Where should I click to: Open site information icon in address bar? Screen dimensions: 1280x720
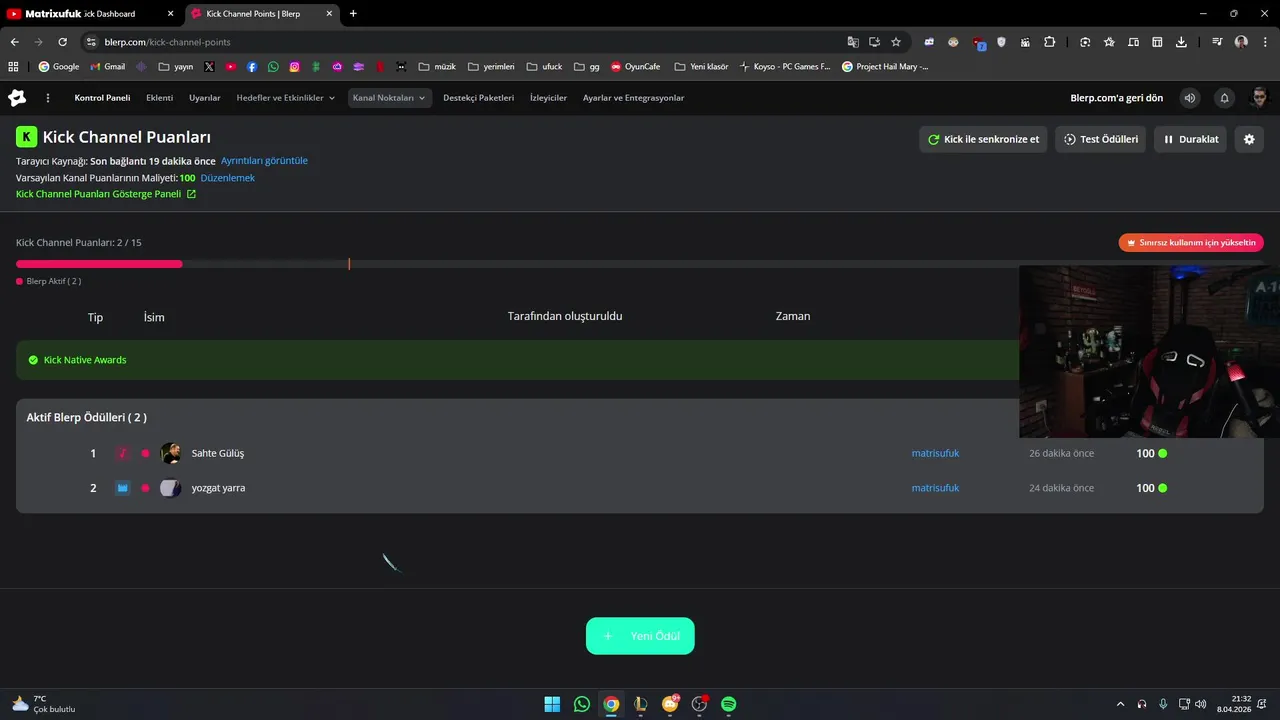(91, 42)
